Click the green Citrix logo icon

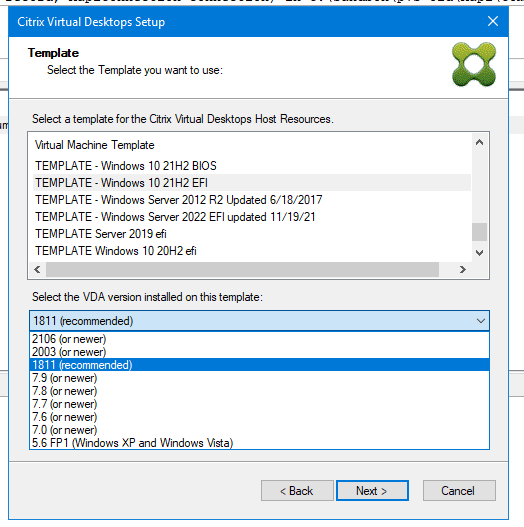point(474,64)
